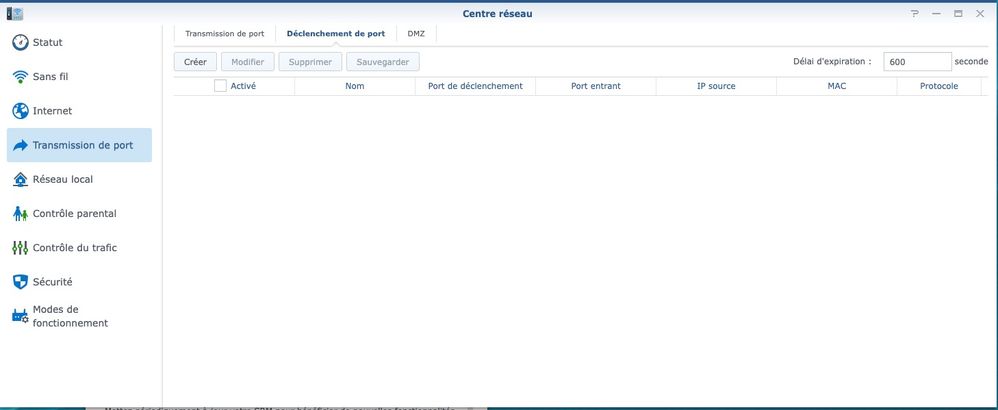Screen dimensions: 998x410
Task: Click the Sauvegarder button
Action: pyautogui.click(x=383, y=62)
